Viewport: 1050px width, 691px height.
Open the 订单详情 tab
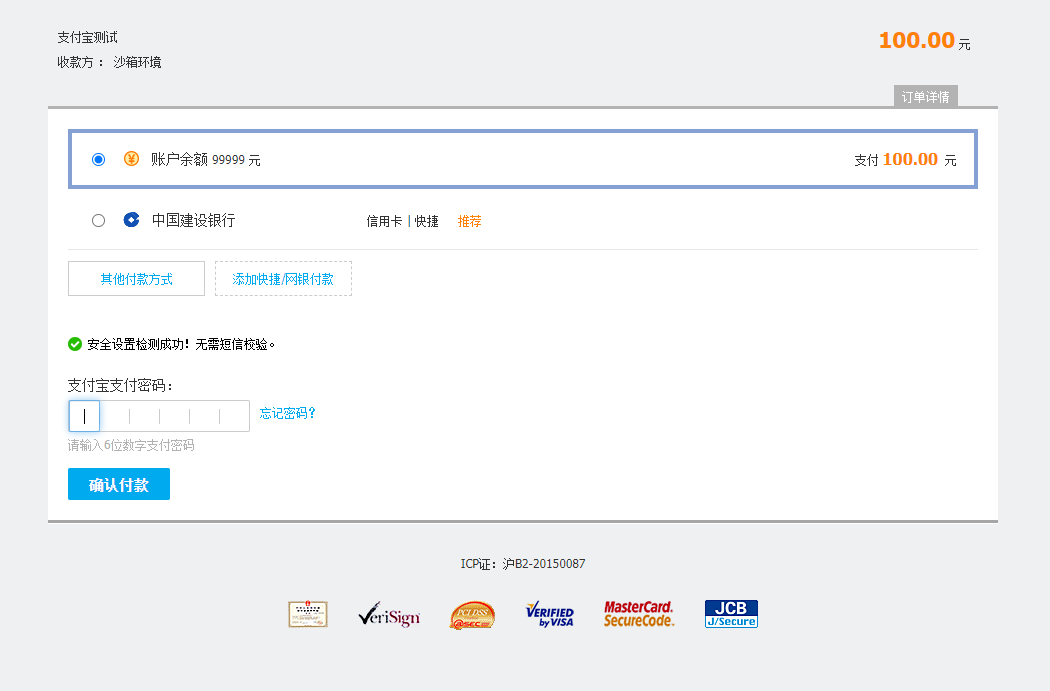pos(925,96)
